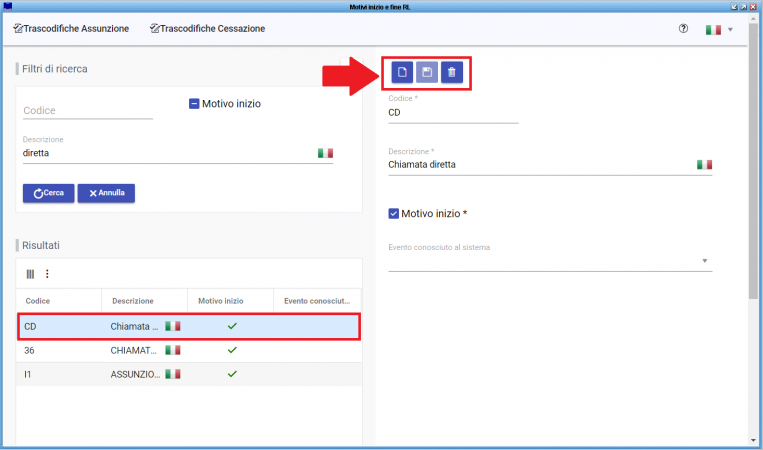Screen dimensions: 763x450
Task: Click the Codice filter input field
Action: click(88, 111)
